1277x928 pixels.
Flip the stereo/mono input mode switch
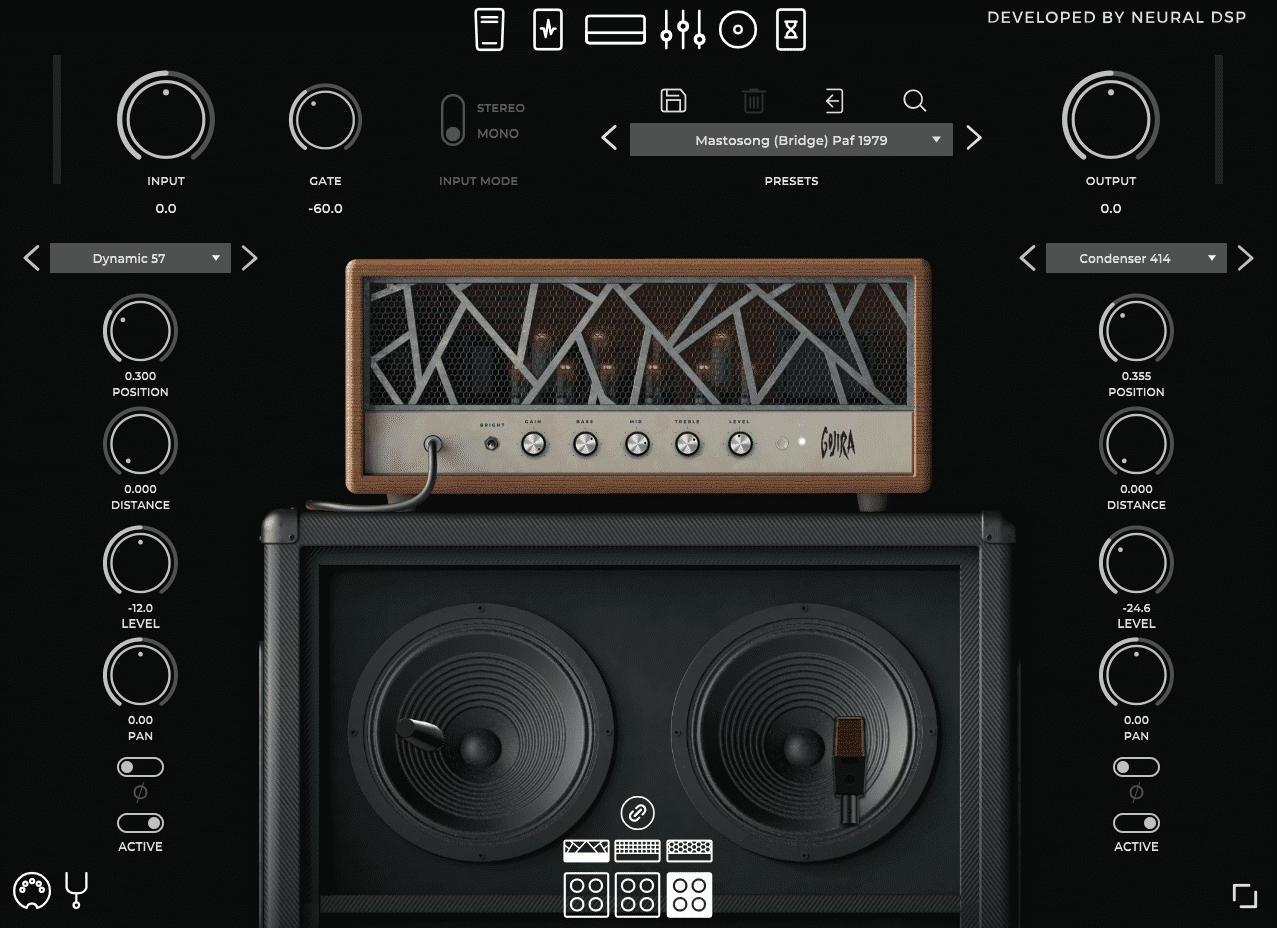click(x=453, y=120)
